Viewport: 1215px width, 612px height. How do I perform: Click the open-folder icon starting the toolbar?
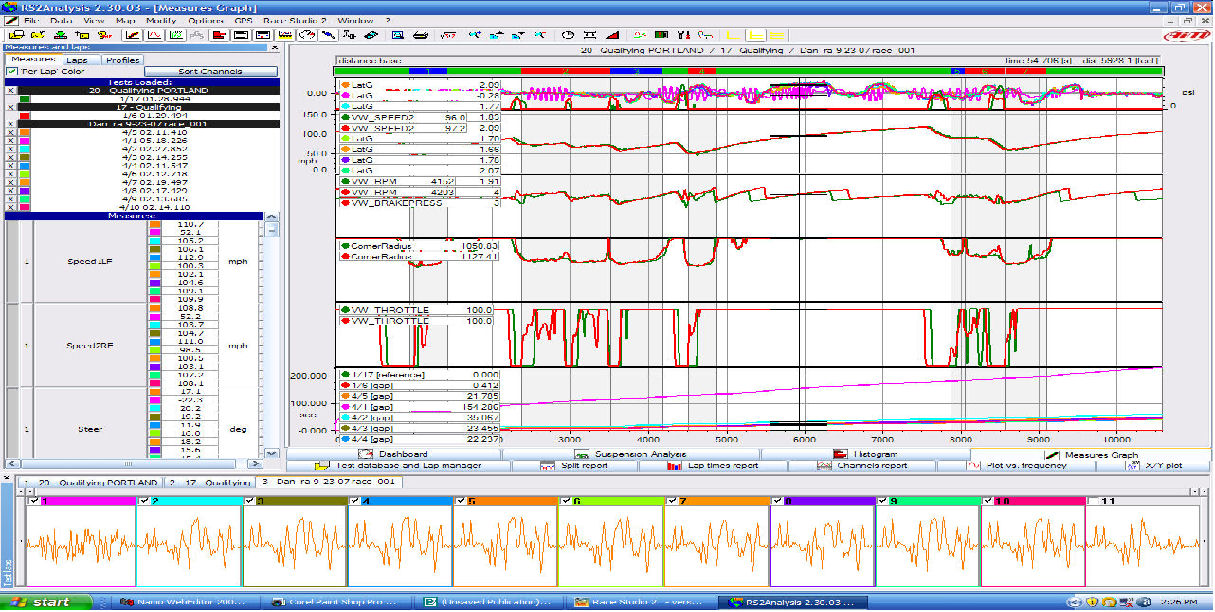tap(14, 35)
